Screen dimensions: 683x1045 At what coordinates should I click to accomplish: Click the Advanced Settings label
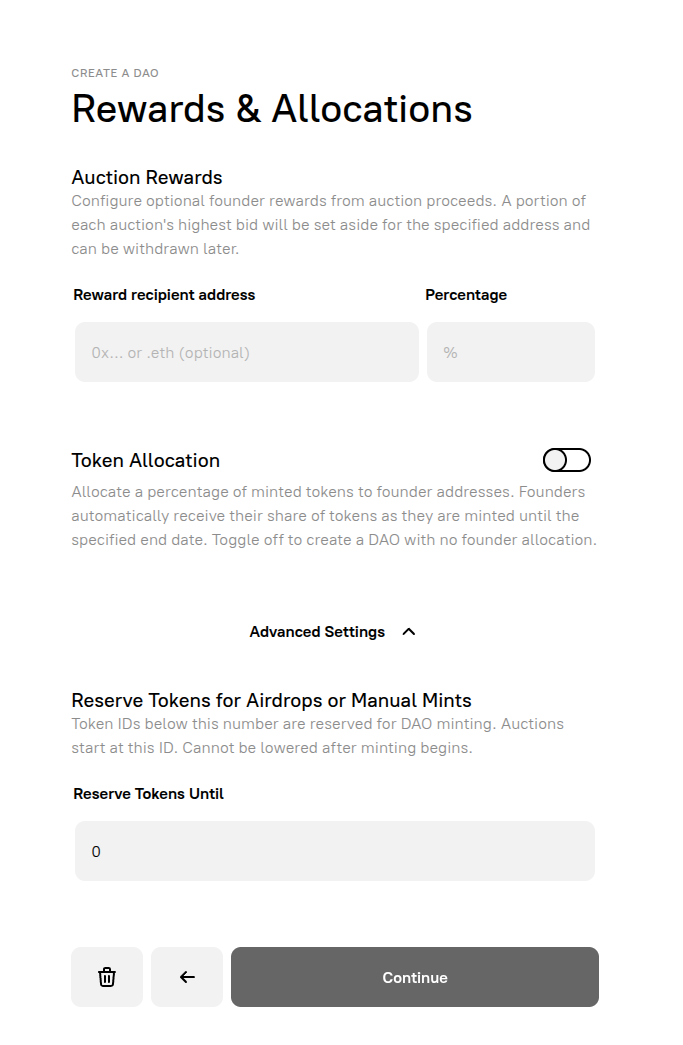317,631
